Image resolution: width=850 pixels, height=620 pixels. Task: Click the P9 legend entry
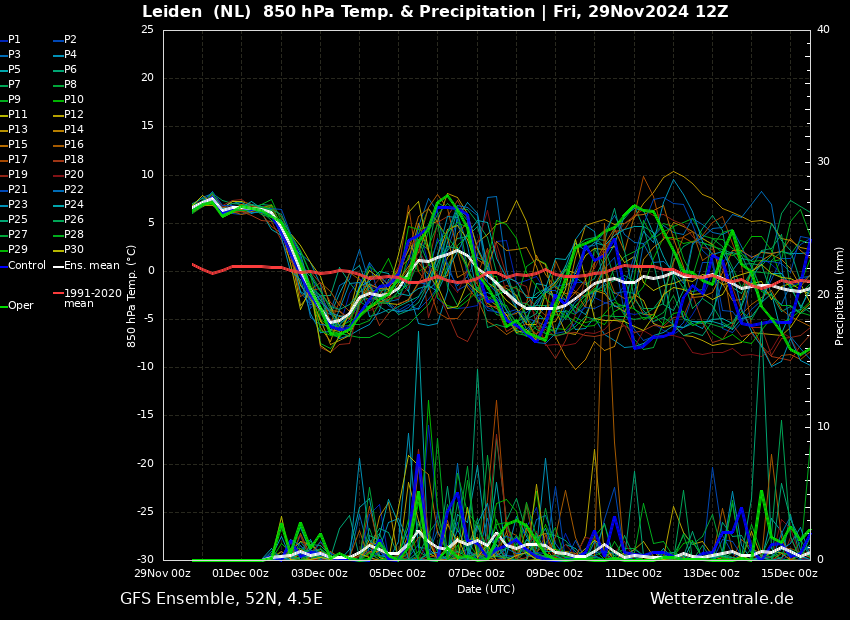click(x=14, y=100)
